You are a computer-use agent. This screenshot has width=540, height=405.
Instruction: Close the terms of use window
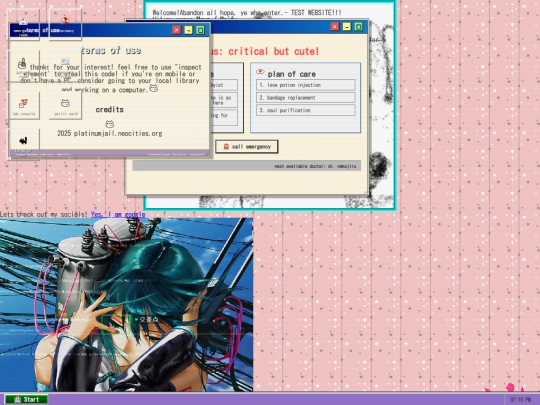[176, 30]
